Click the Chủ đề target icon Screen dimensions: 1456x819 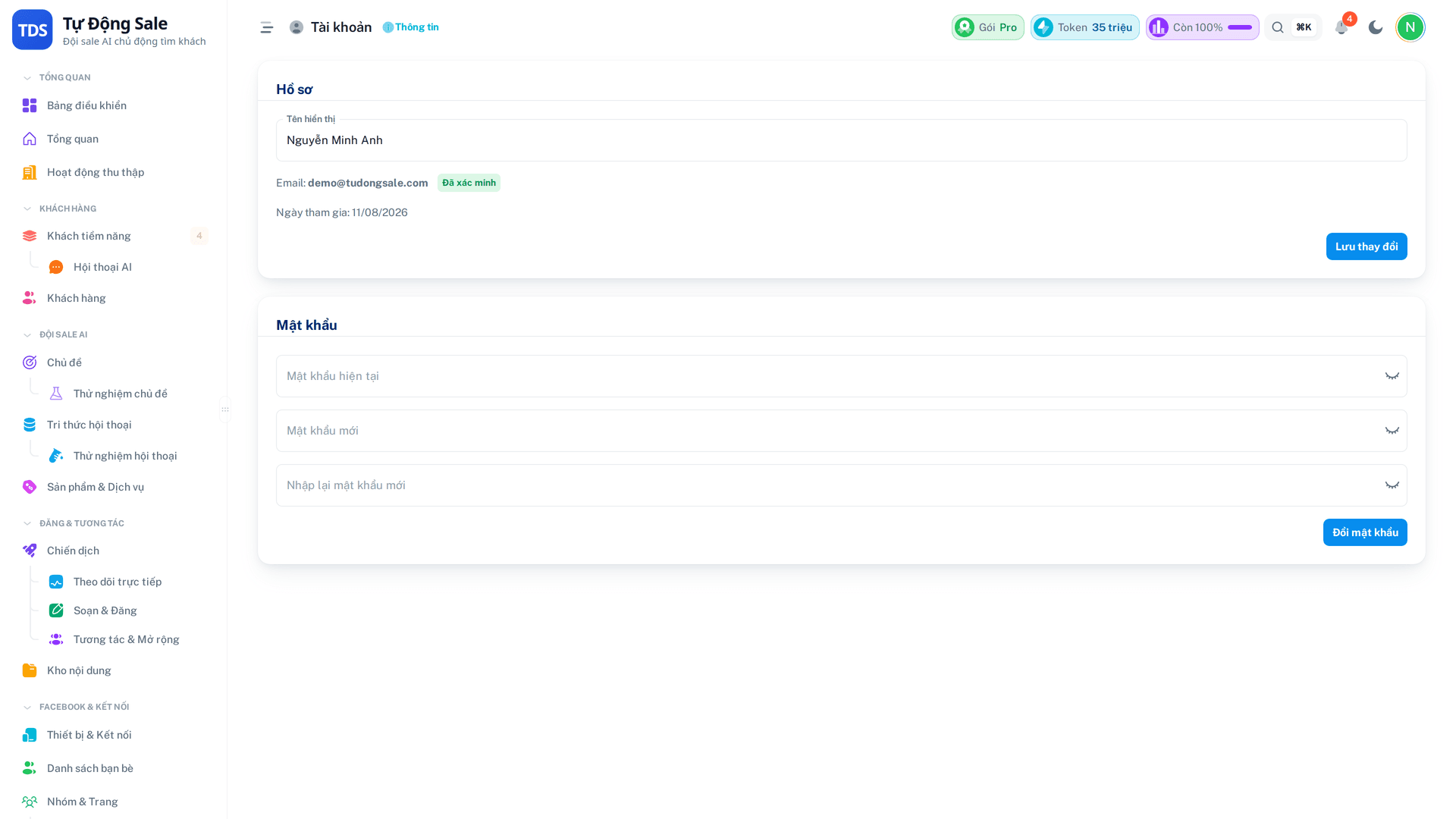click(30, 362)
